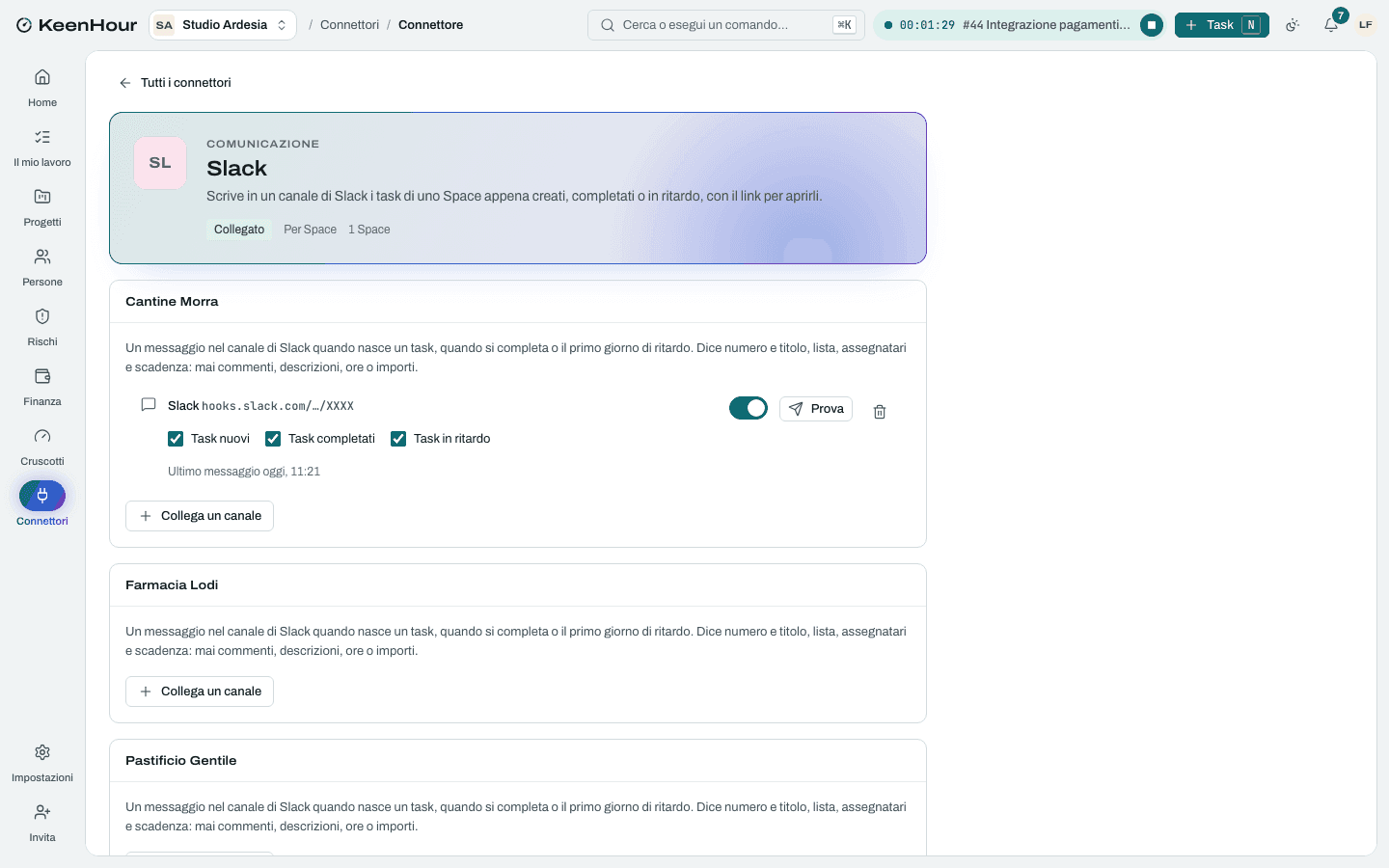The height and width of the screenshot is (868, 1389).
Task: Click the Prova test button
Action: pyautogui.click(x=816, y=409)
